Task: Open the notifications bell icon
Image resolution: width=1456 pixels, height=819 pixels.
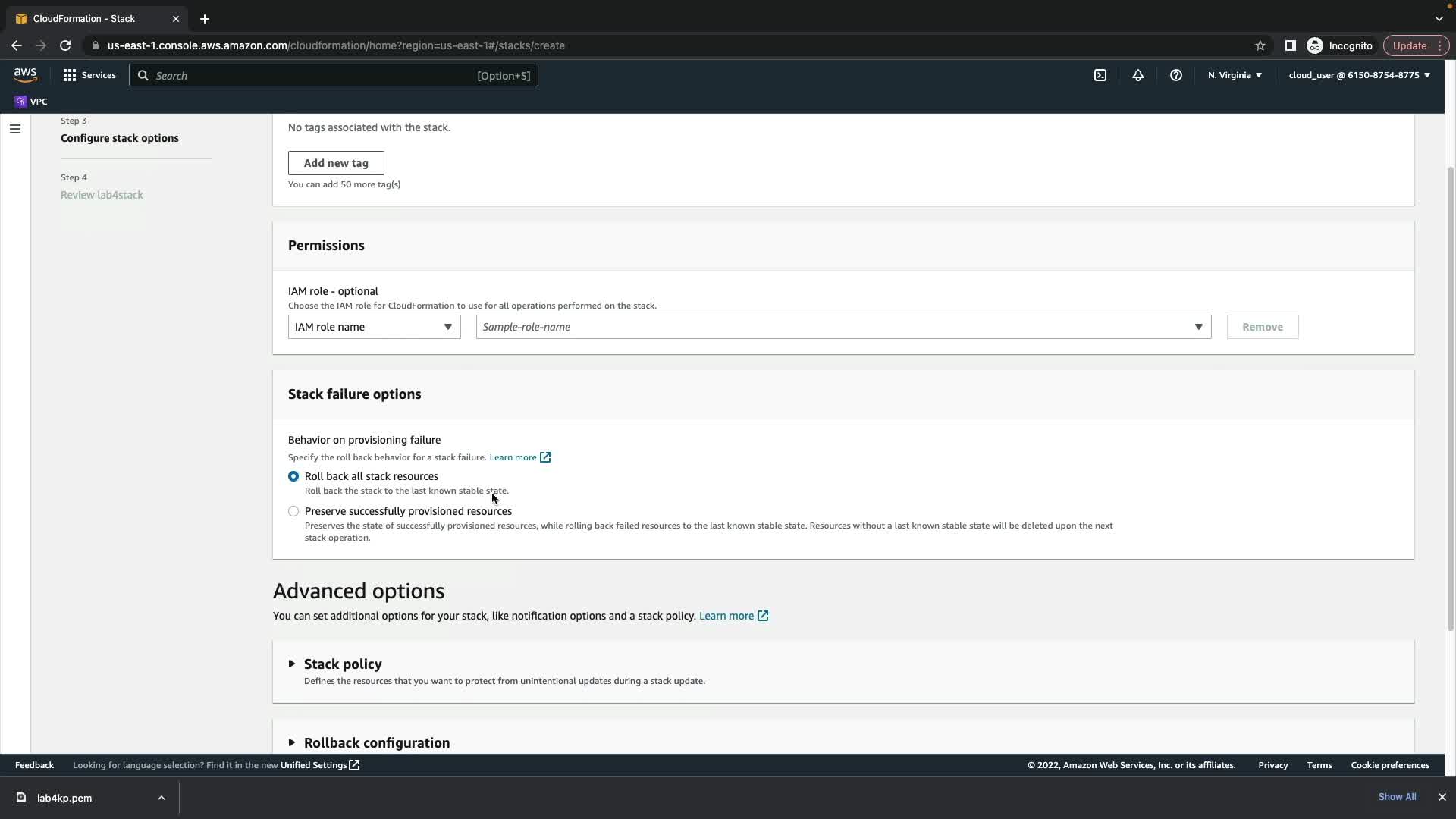Action: (x=1137, y=75)
